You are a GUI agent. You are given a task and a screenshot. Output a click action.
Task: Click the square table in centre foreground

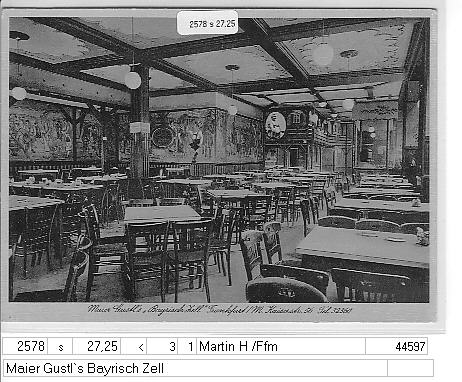tap(162, 213)
